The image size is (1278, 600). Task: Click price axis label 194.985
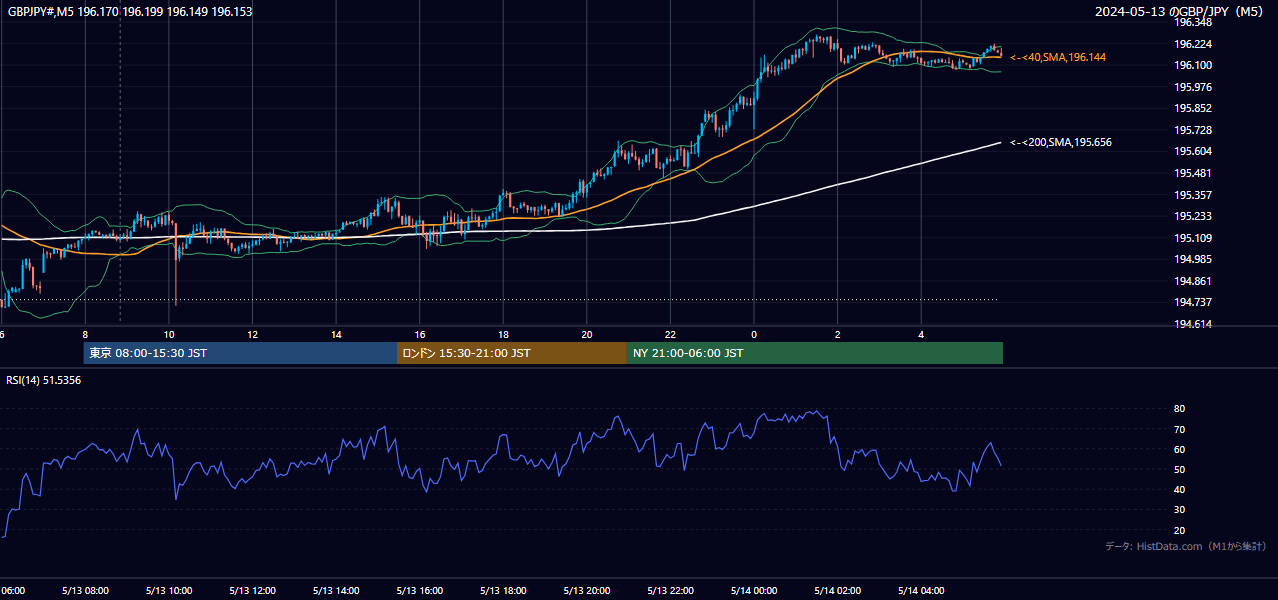(x=1193, y=259)
